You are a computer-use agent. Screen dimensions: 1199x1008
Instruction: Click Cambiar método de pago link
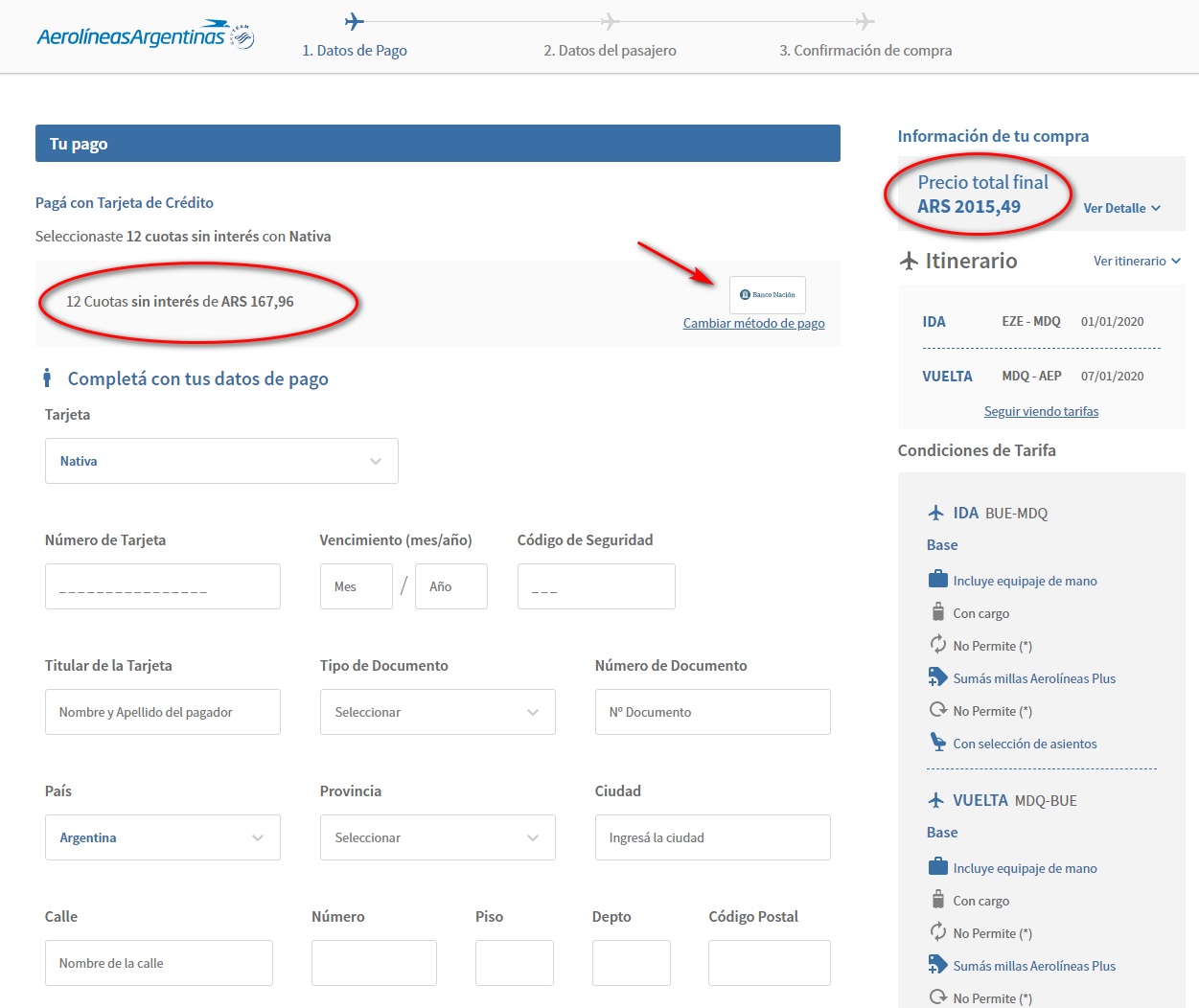(x=753, y=323)
